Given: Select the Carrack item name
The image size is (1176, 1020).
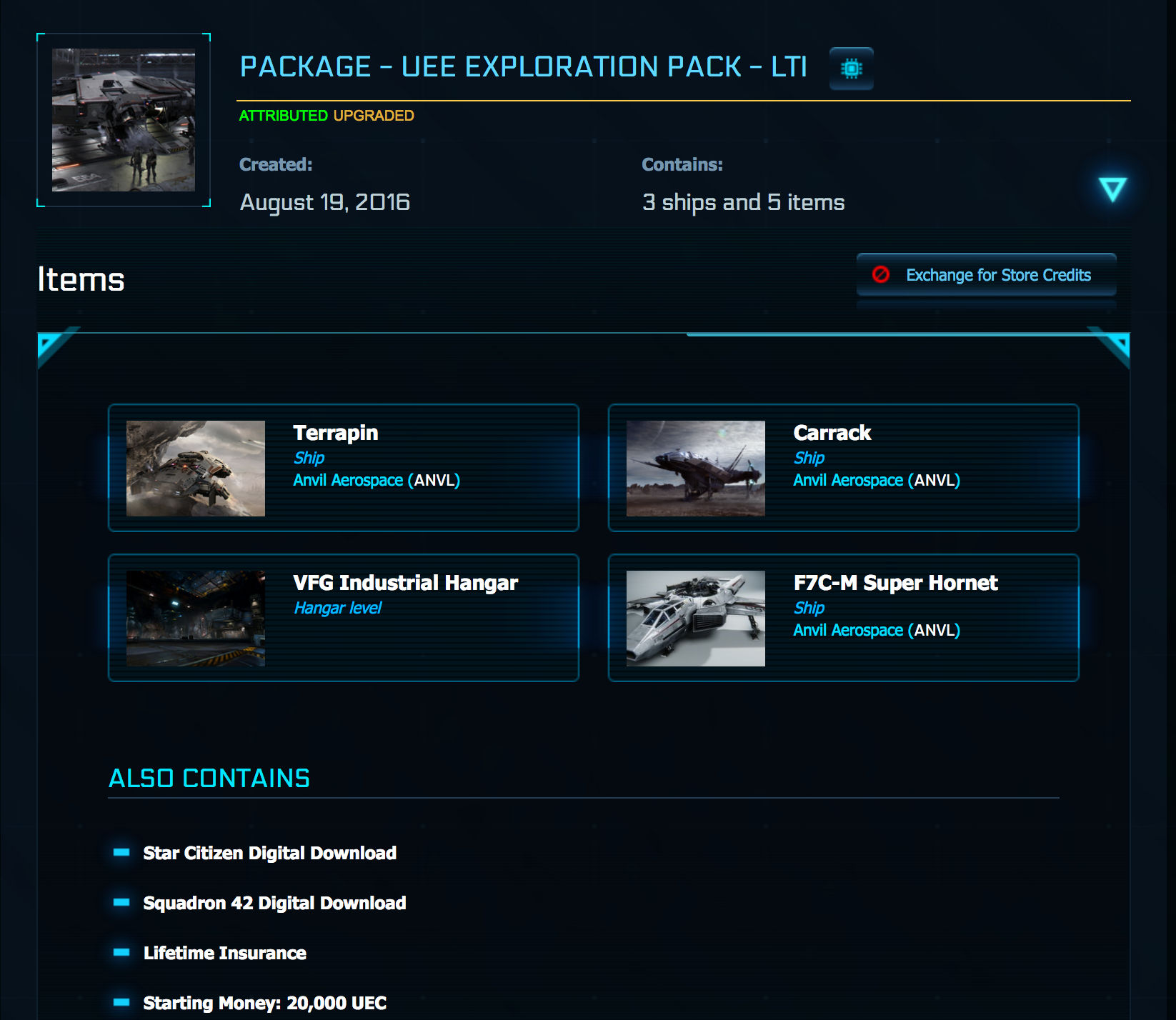Looking at the screenshot, I should pyautogui.click(x=832, y=433).
